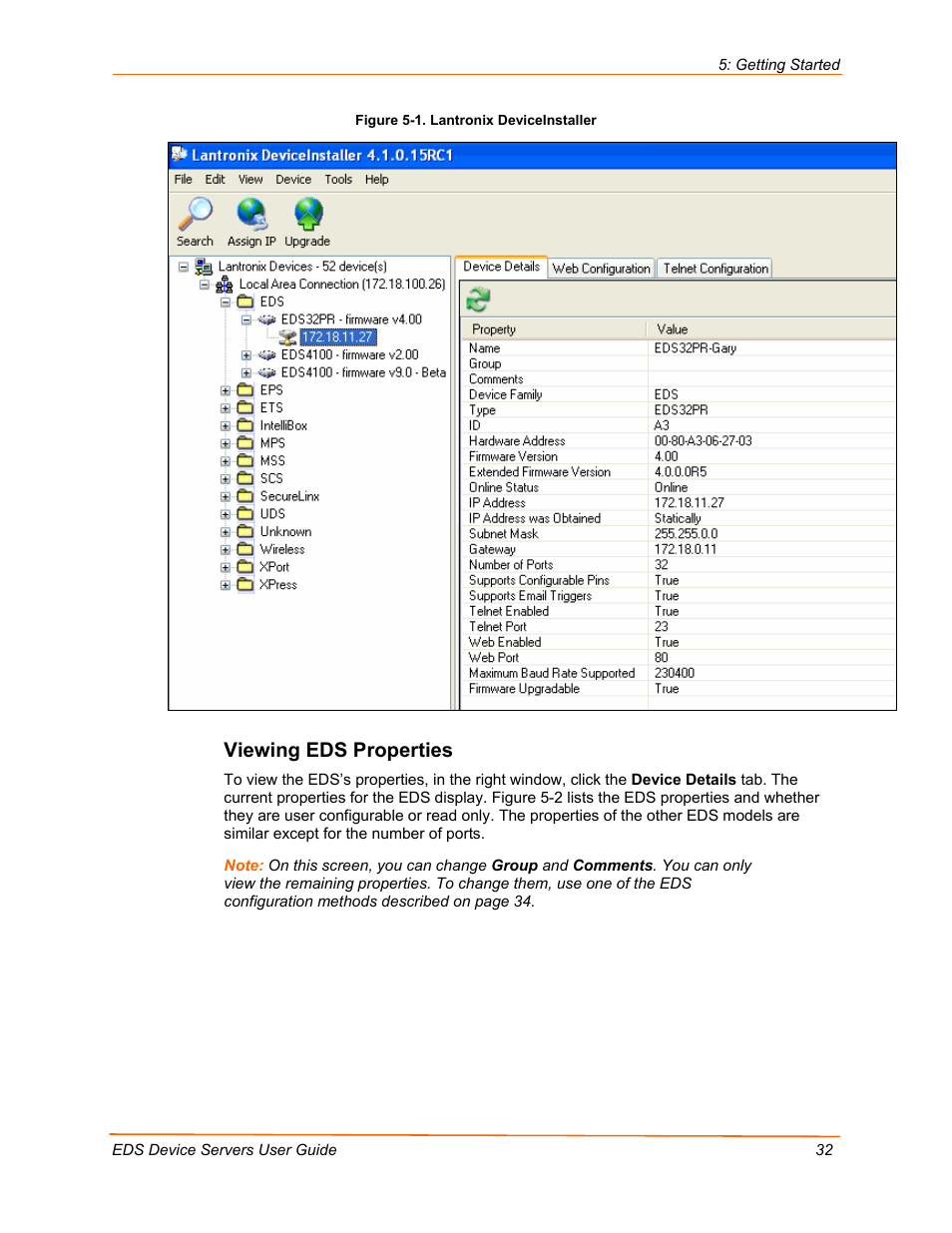Switch to the Web Configuration tab
This screenshot has height=1233, width=952.
point(602,269)
